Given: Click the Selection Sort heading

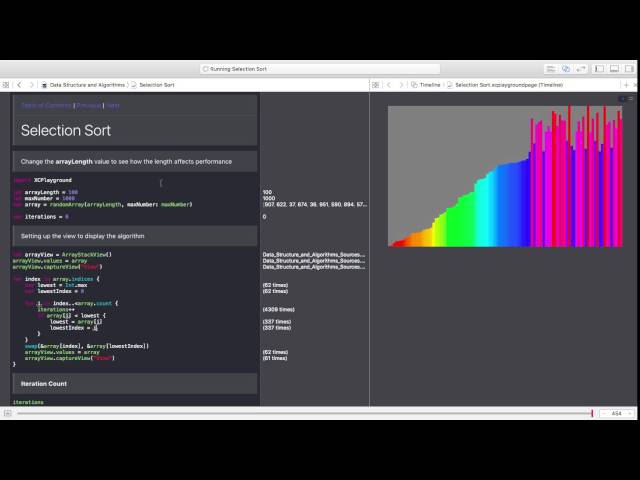Looking at the screenshot, I should 66,131.
